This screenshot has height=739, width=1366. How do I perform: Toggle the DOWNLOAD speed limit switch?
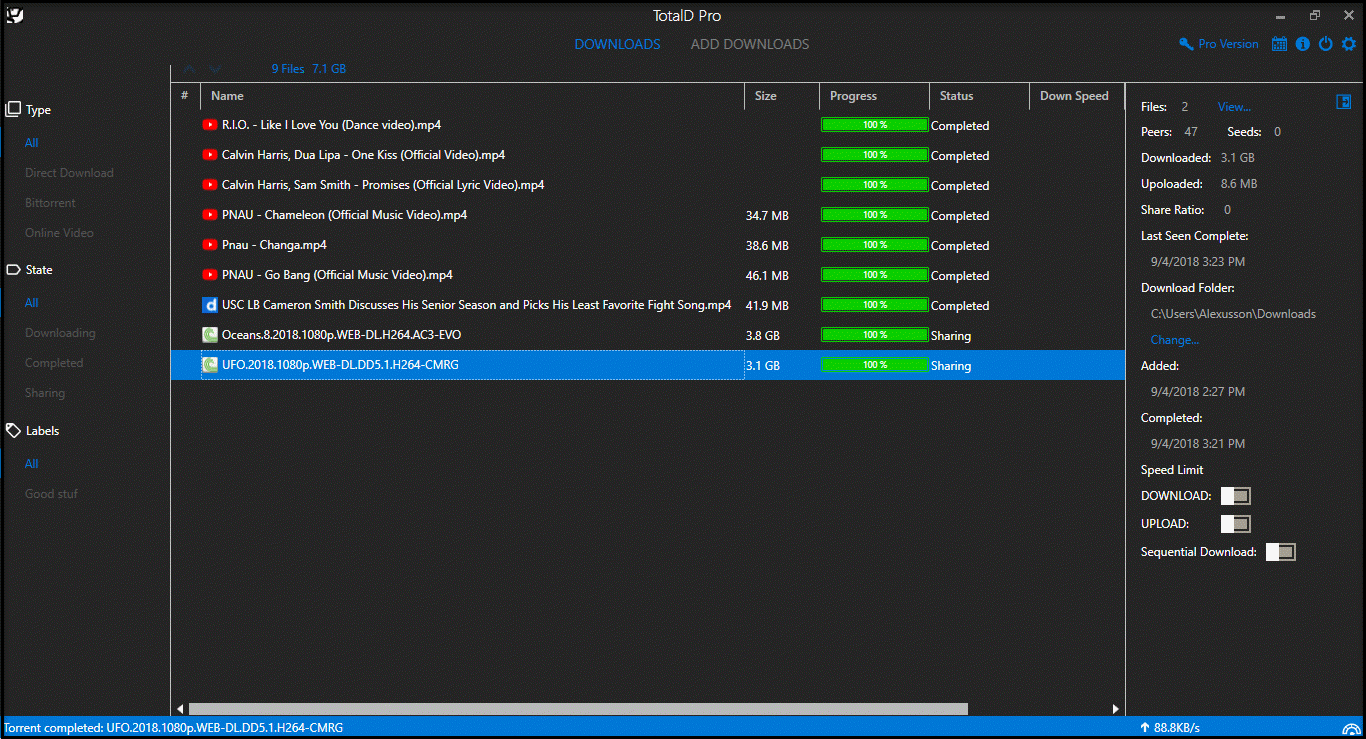[x=1236, y=496]
